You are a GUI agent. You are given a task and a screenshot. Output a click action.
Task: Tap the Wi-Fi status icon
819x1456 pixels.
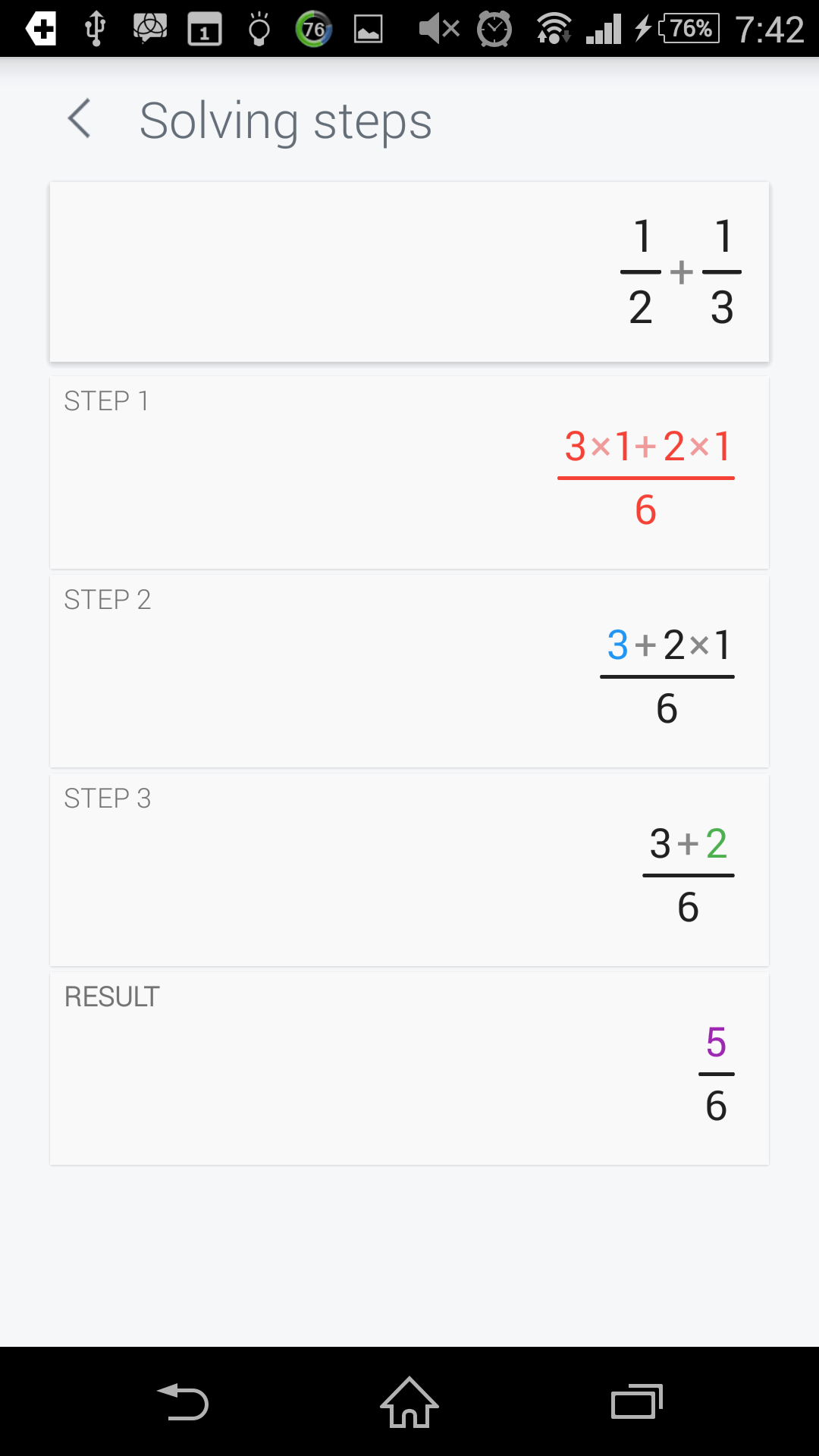point(554,30)
